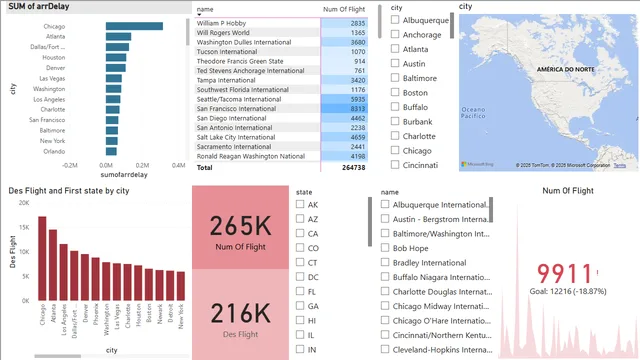This screenshot has width=640, height=360.
Task: Click the Chicago bar in arrDelay chart
Action: [134, 26]
